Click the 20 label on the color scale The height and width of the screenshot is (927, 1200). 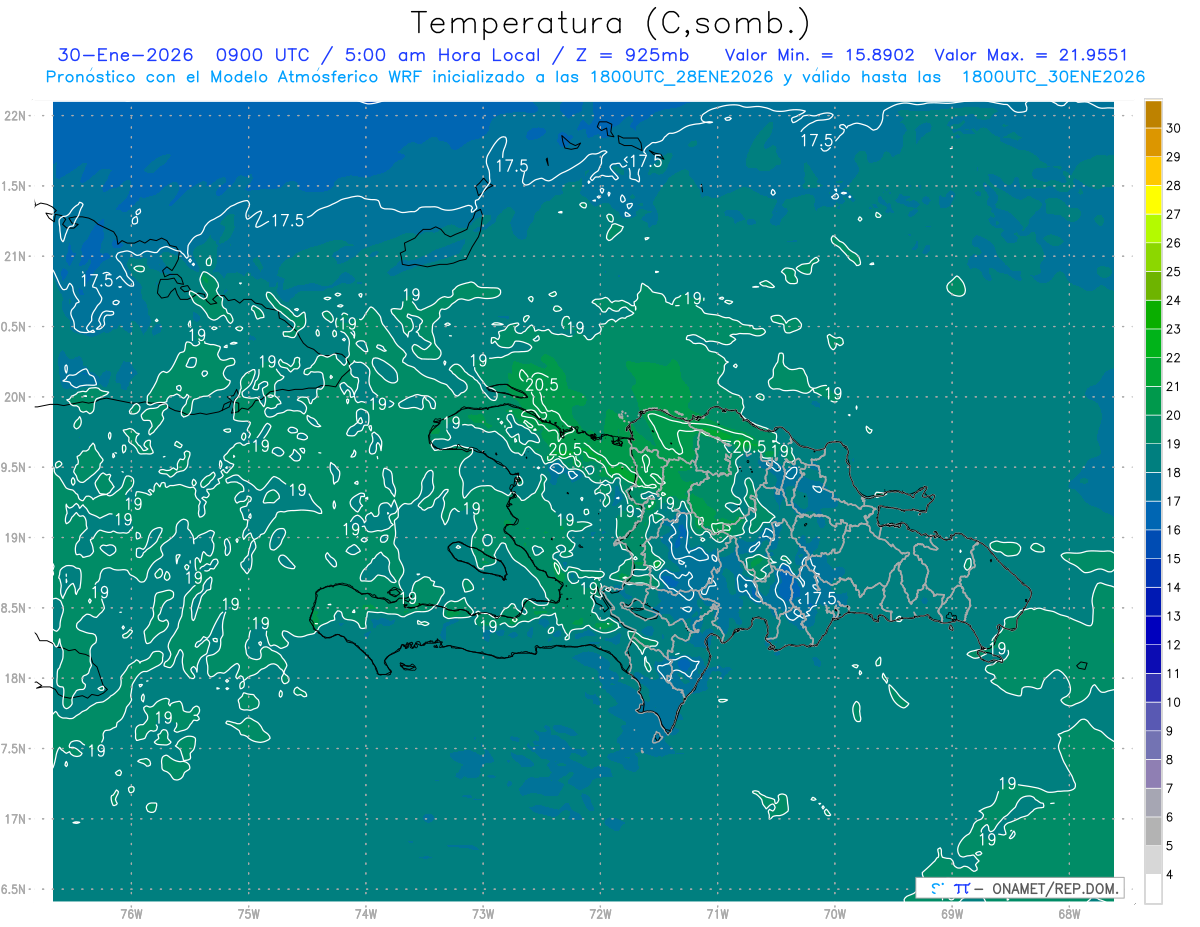pyautogui.click(x=1173, y=415)
